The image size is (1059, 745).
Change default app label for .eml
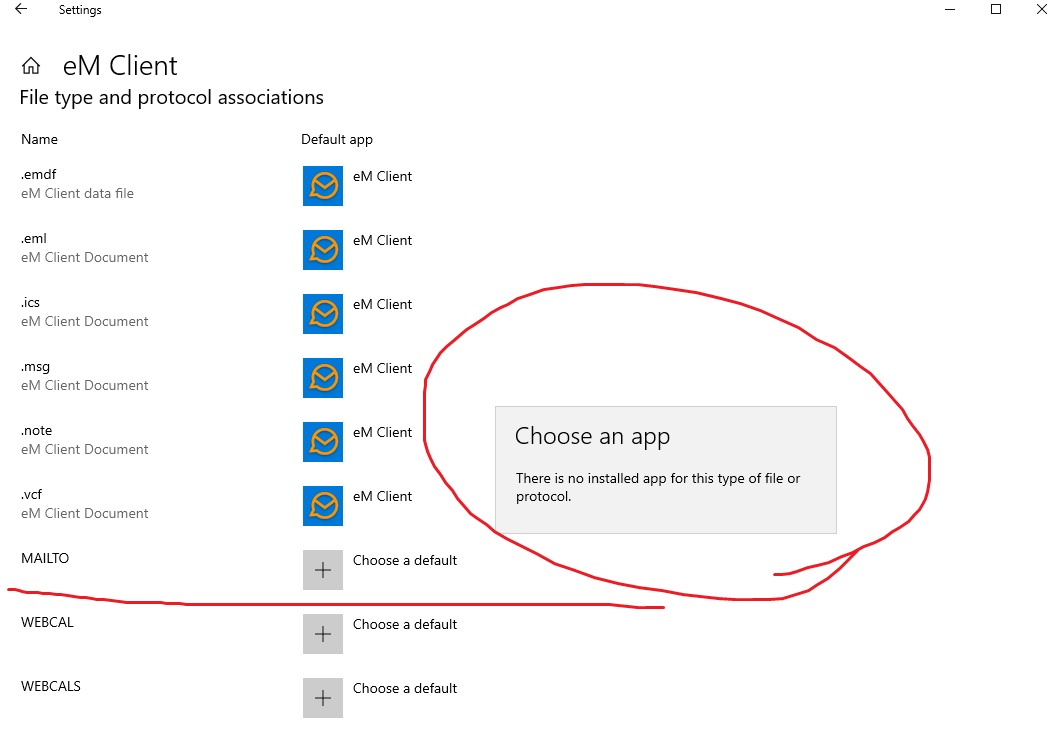click(x=382, y=240)
